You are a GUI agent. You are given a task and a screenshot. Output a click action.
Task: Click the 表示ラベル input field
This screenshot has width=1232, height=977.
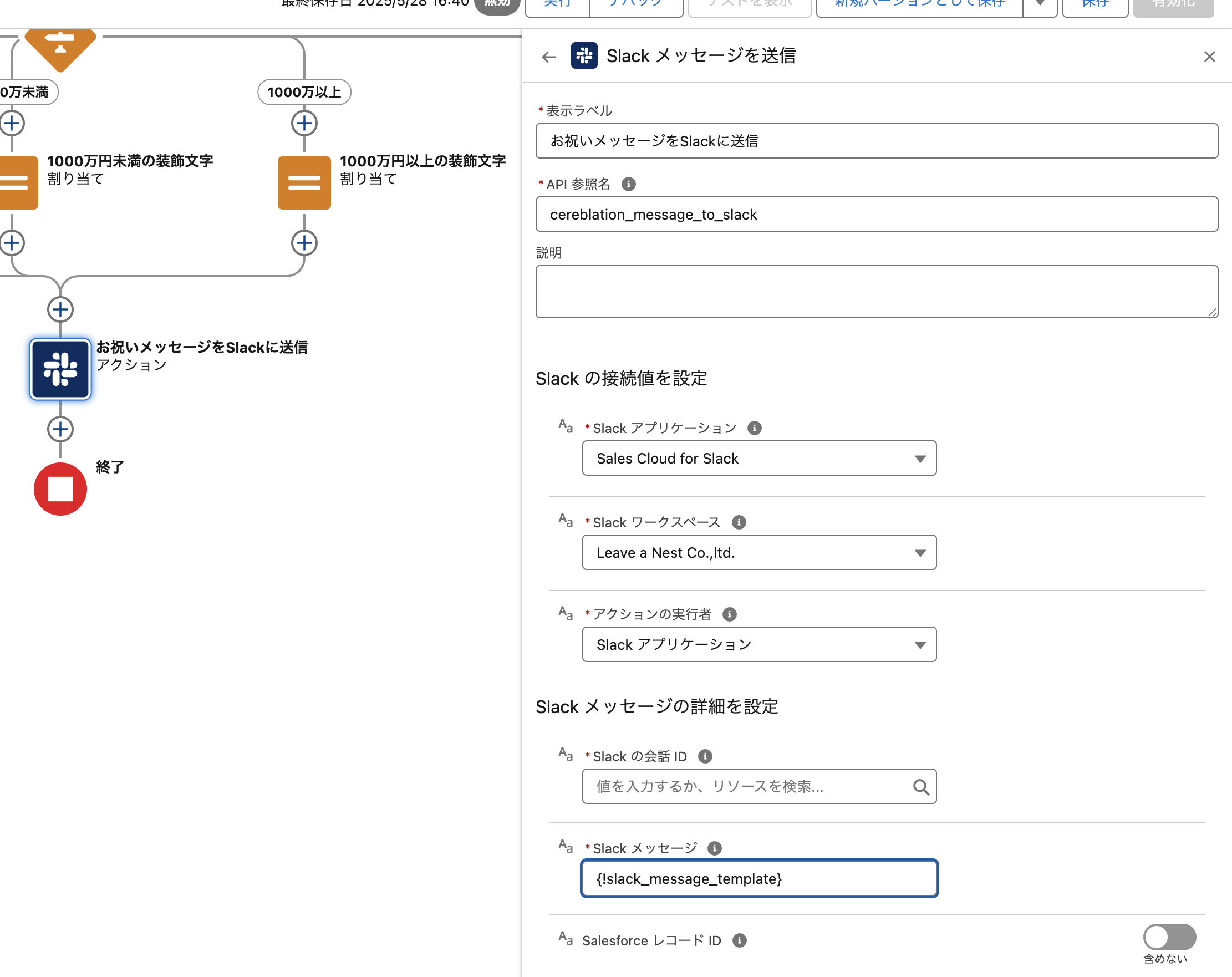point(876,140)
